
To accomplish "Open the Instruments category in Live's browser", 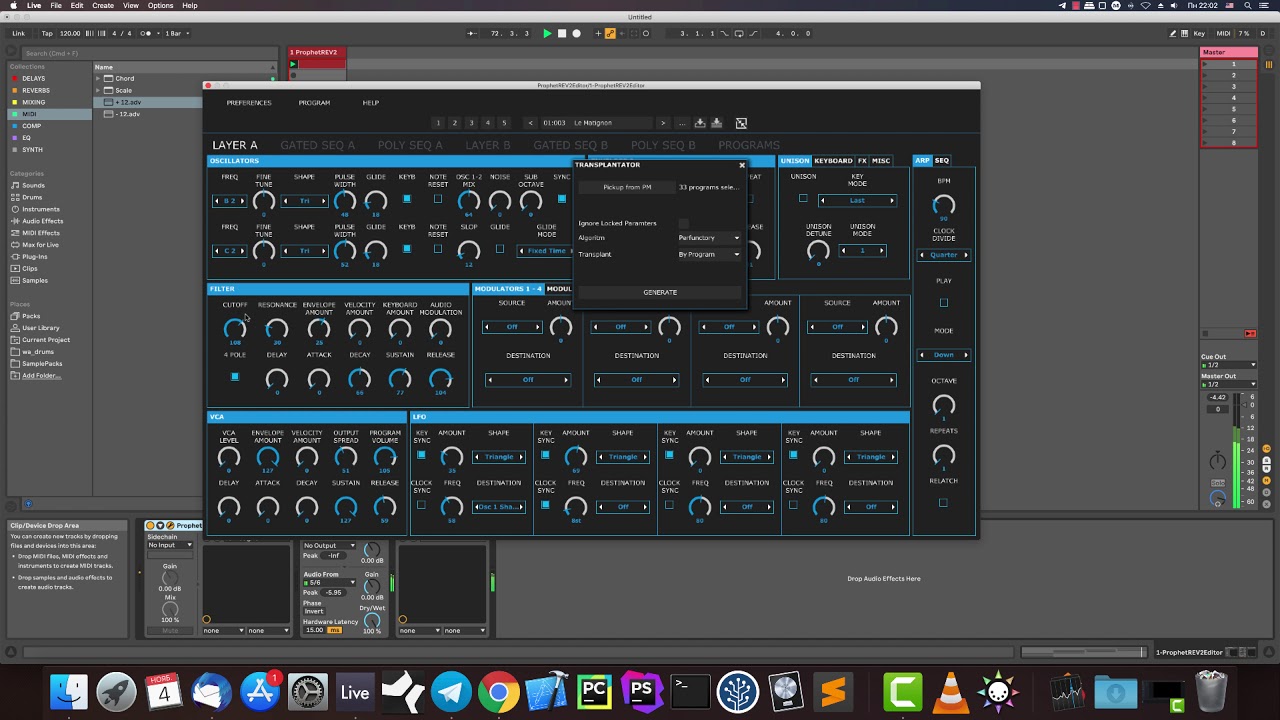I will coord(41,209).
